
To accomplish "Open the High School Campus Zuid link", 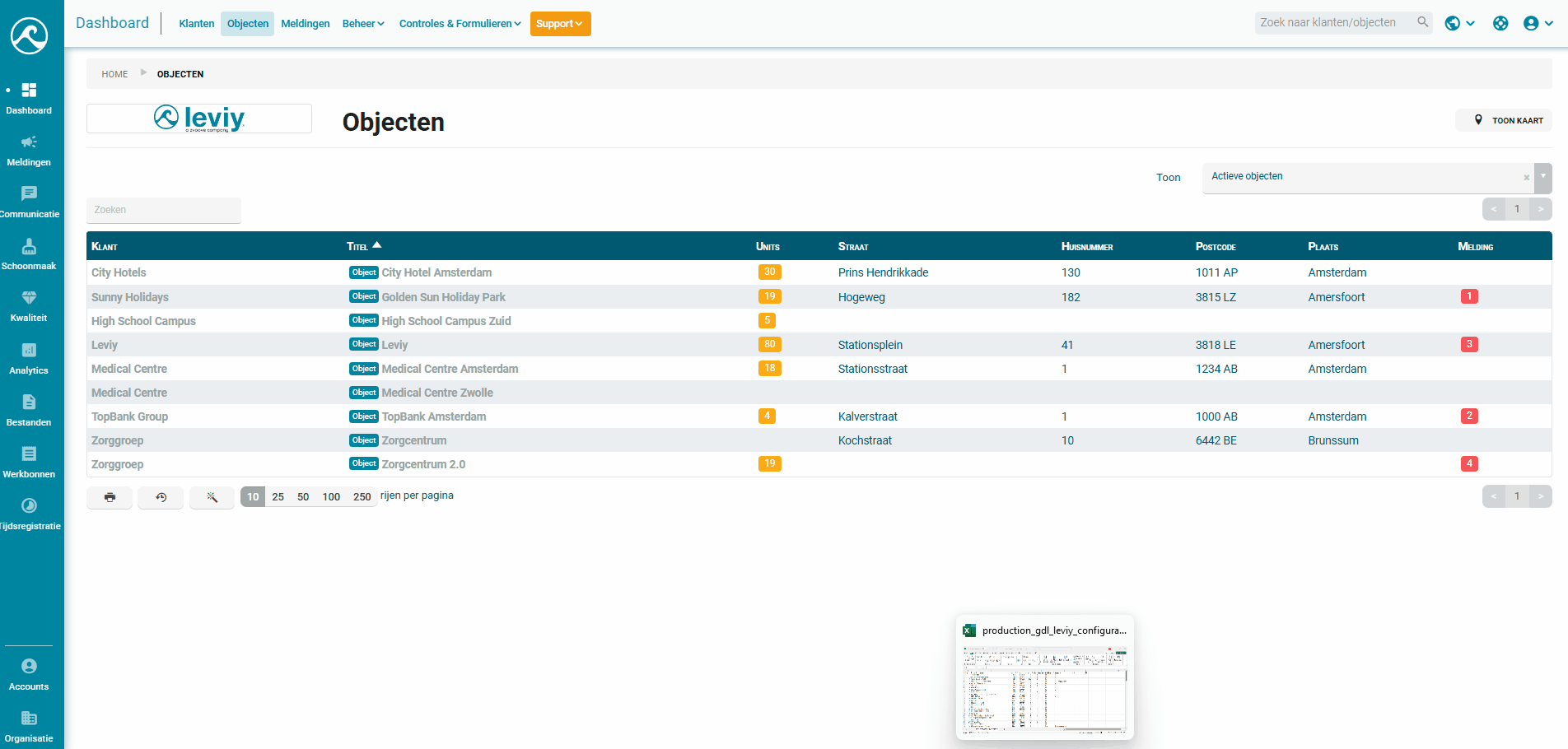I will (446, 321).
